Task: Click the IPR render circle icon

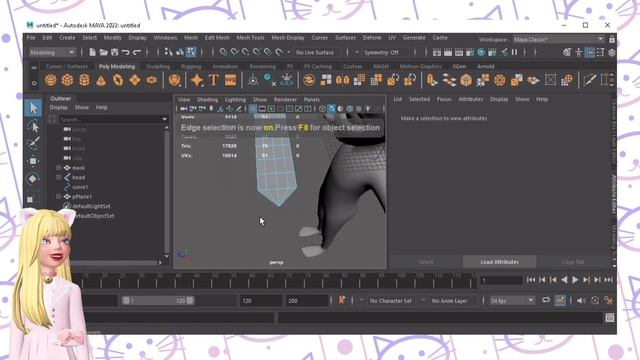Action: tap(481, 52)
